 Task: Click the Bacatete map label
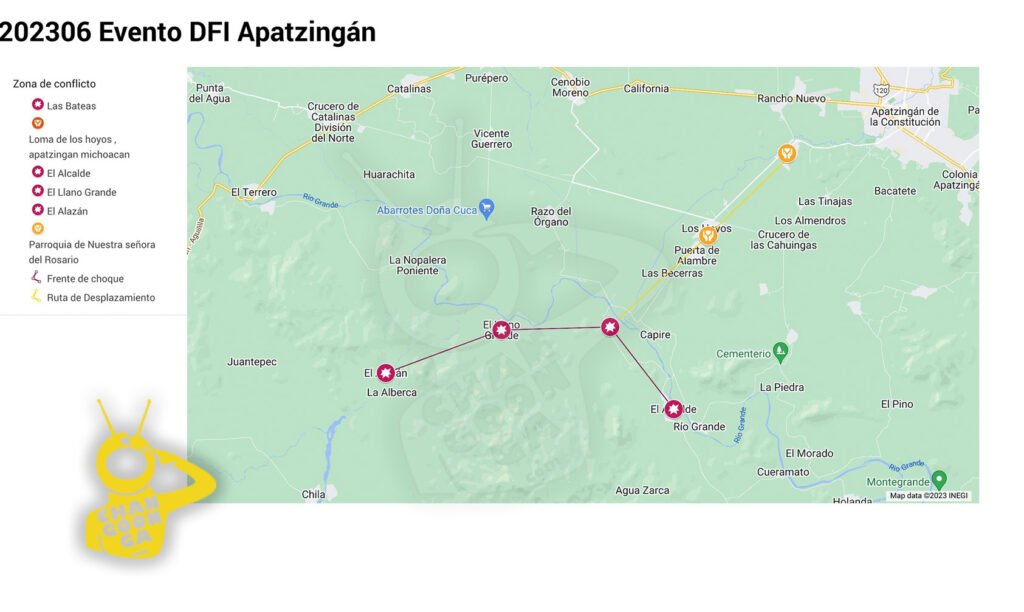tap(895, 191)
